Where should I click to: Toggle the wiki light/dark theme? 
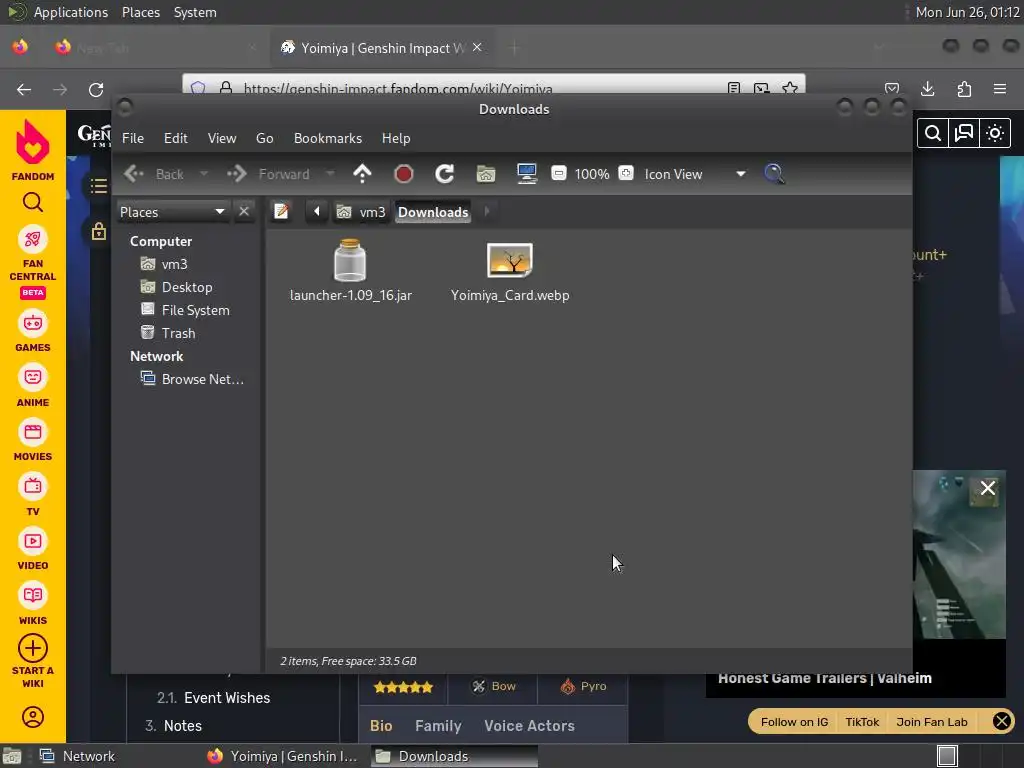click(995, 133)
